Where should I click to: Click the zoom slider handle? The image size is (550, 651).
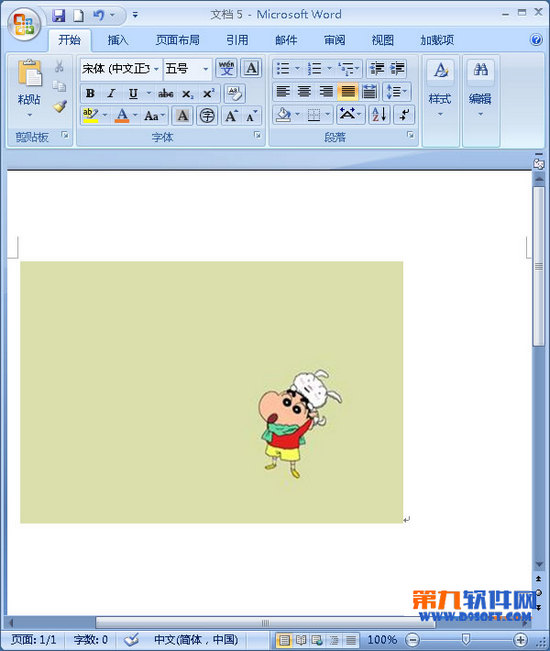point(466,639)
